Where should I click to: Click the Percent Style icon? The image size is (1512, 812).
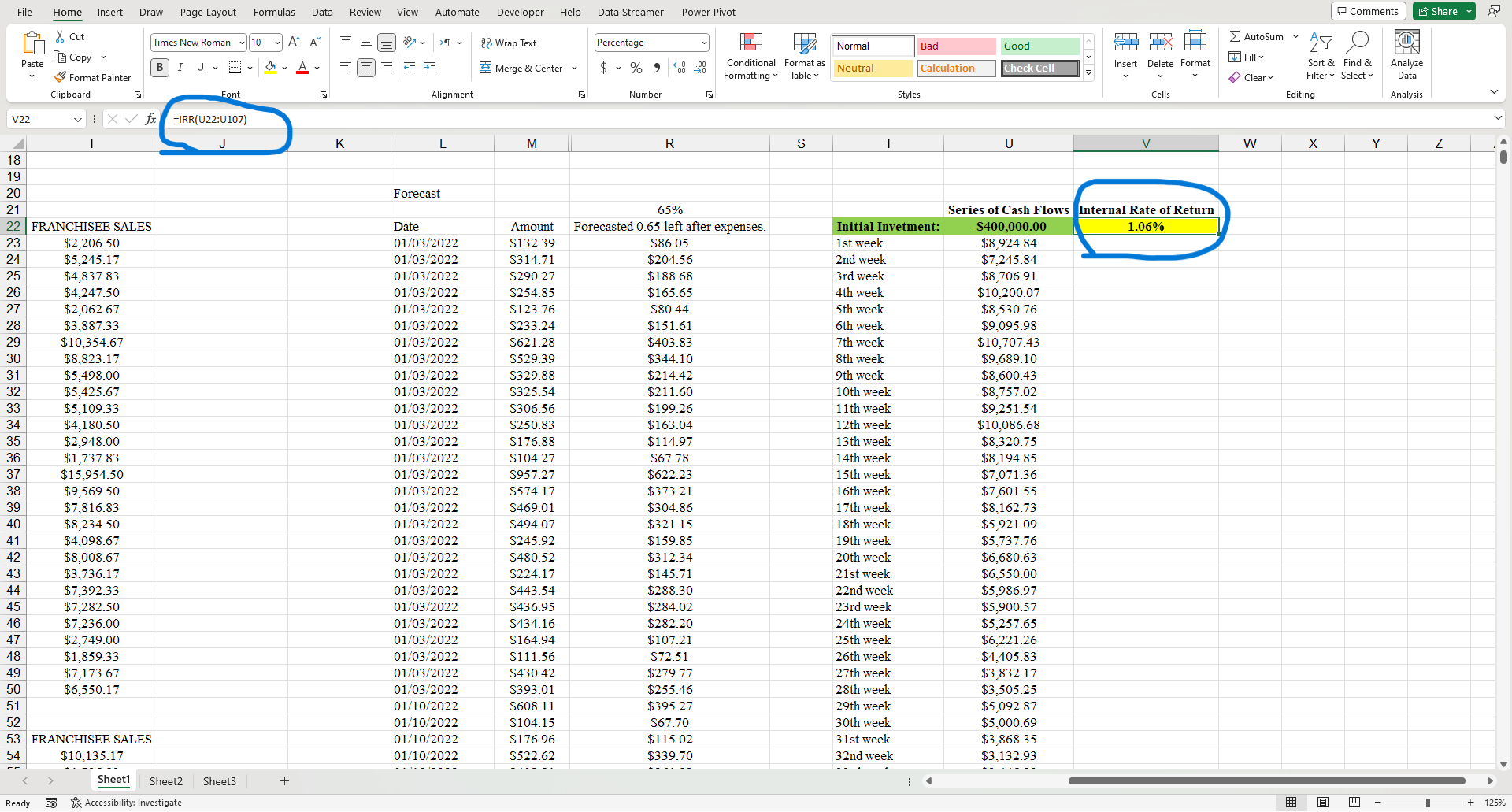pos(636,69)
